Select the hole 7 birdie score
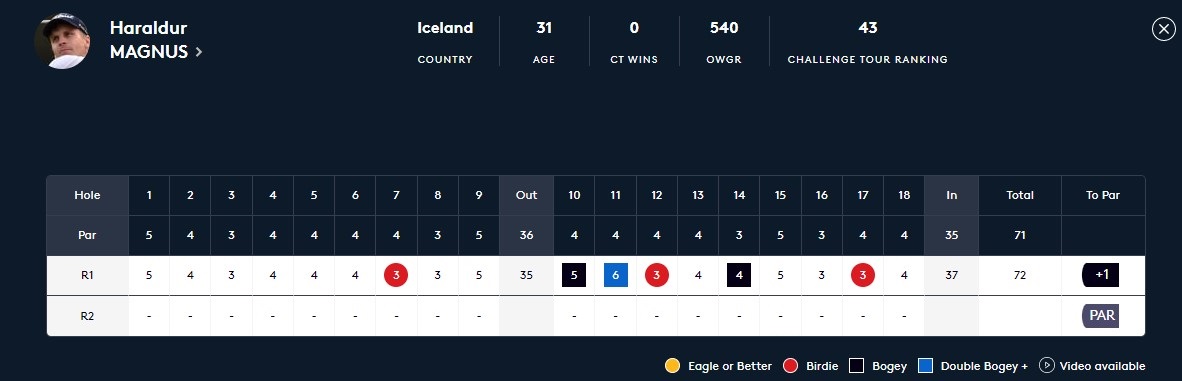 [396, 275]
